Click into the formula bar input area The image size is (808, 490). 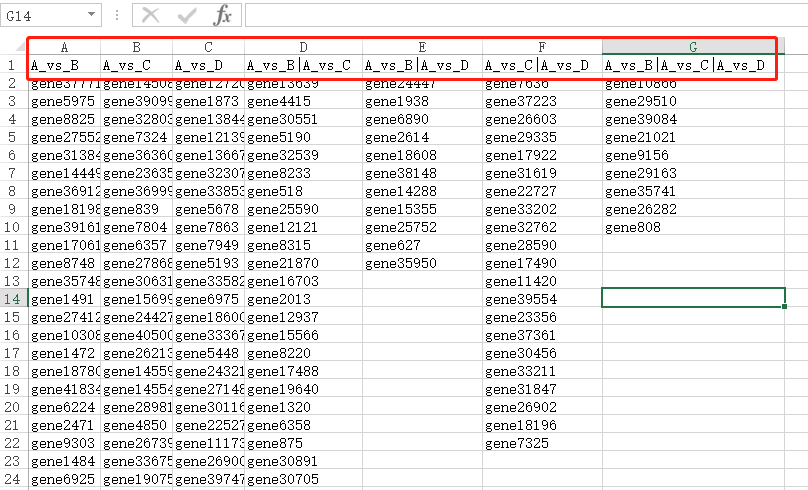[x=520, y=15]
